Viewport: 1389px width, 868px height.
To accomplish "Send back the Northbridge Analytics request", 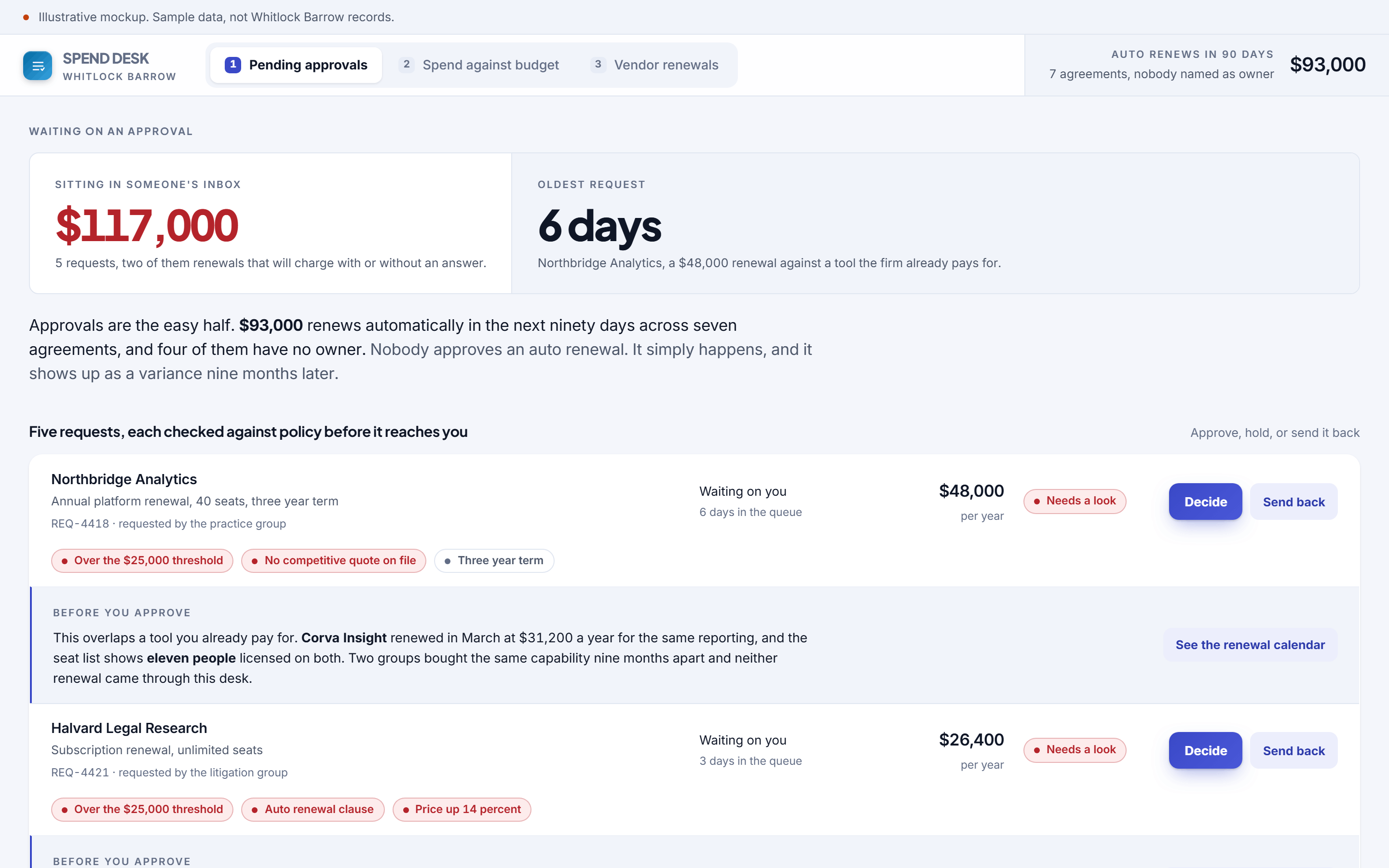I will (x=1294, y=502).
